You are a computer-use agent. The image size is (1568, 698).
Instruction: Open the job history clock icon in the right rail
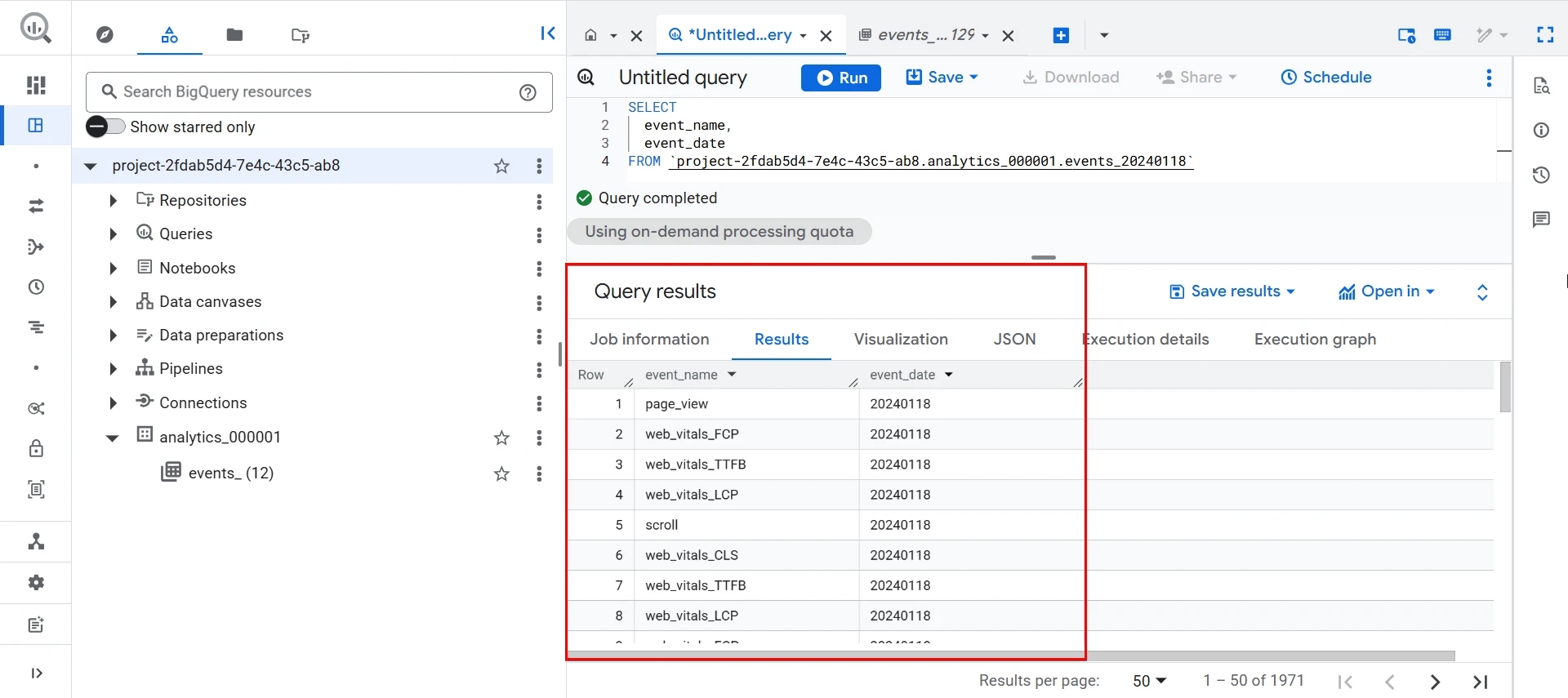(x=1541, y=176)
